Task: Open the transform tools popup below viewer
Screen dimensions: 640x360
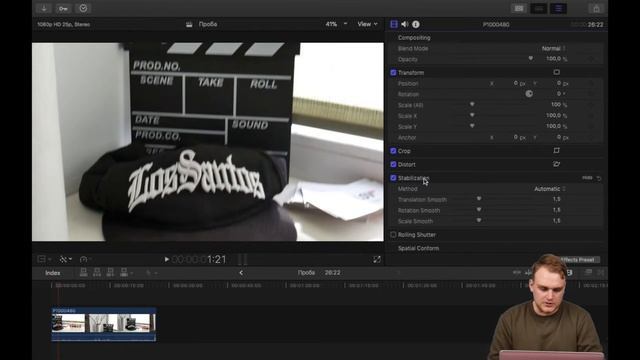Action: coord(44,259)
